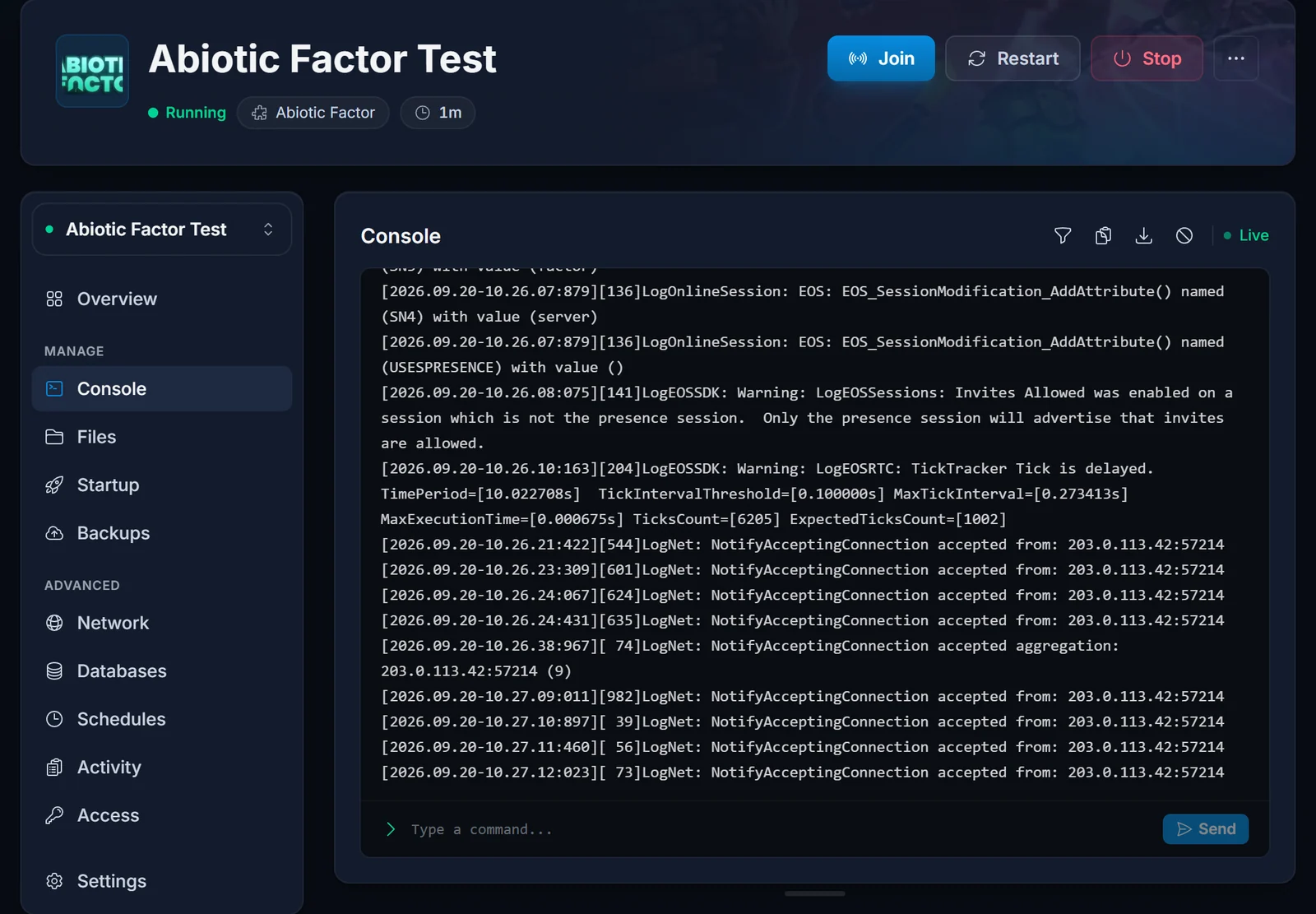Click the Settings gear icon
The image size is (1316, 914).
[x=54, y=881]
